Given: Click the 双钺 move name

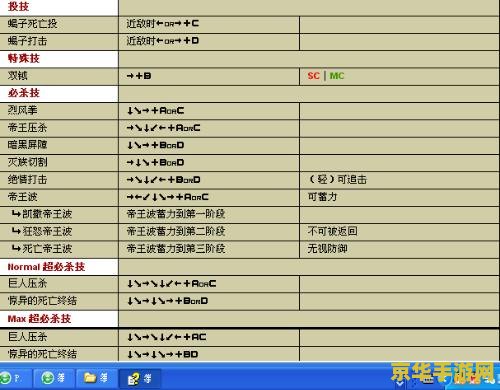Looking at the screenshot, I should pyautogui.click(x=17, y=76).
